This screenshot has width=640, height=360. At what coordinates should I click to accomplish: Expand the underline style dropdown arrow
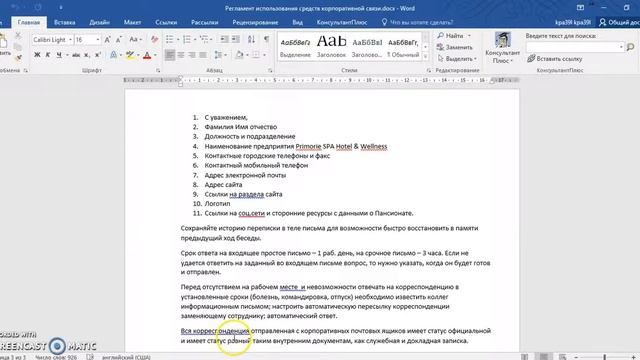tap(67, 55)
